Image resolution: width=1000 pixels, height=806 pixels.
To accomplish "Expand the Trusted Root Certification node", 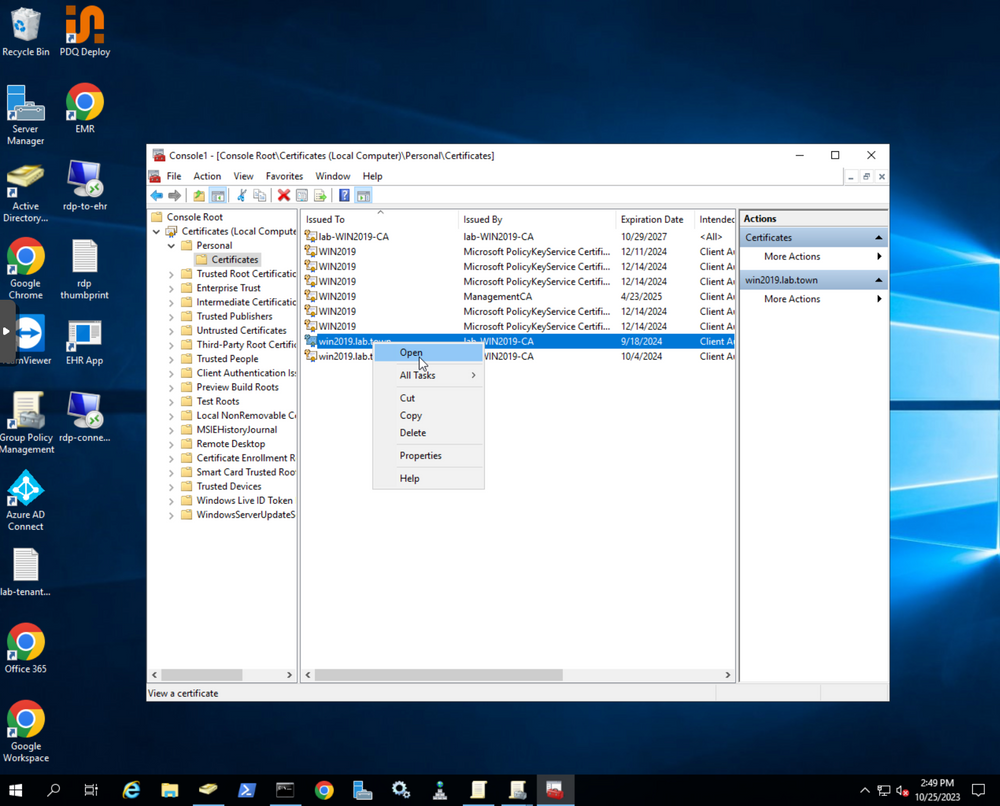I will click(170, 273).
